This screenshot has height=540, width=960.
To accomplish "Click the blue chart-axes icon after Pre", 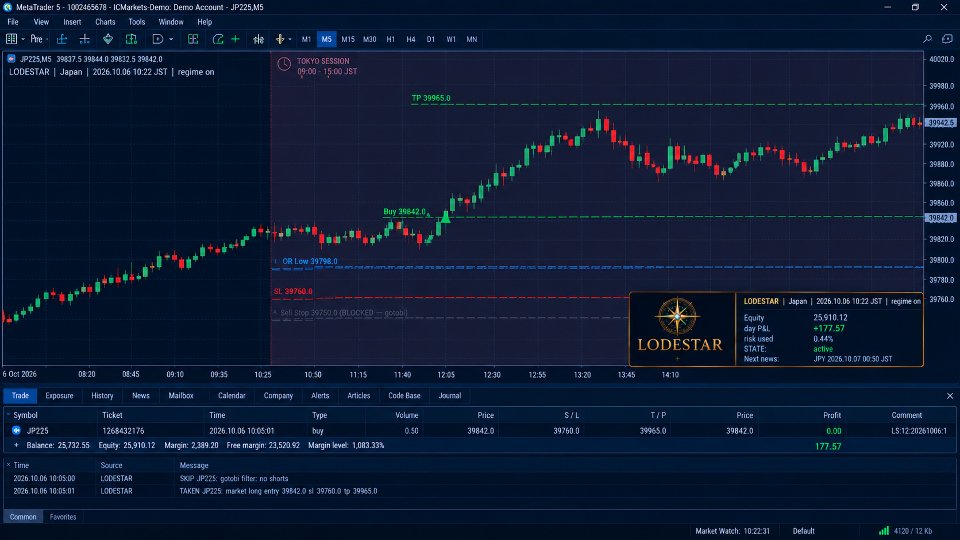I will pyautogui.click(x=62, y=39).
